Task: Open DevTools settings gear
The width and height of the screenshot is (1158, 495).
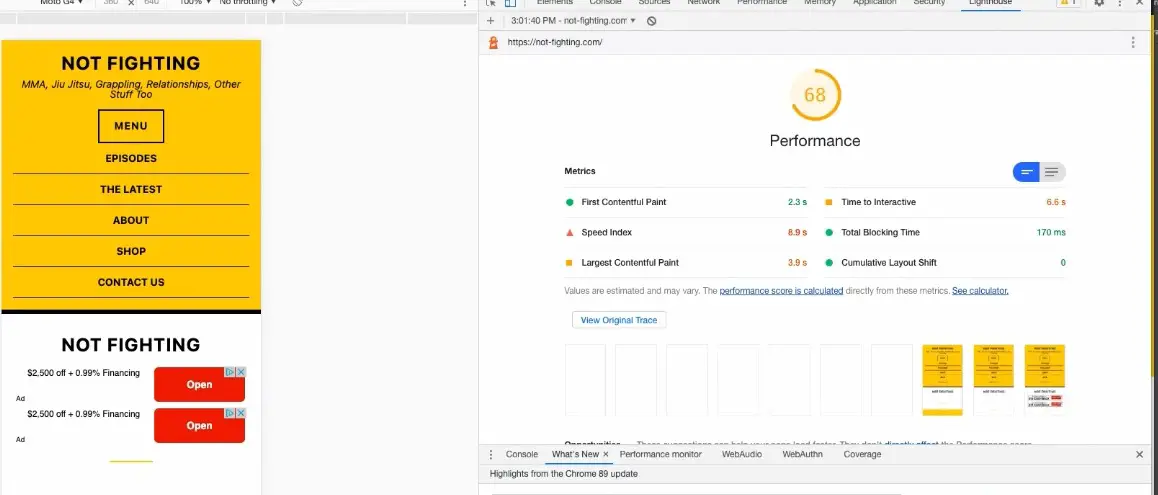Action: [1100, 3]
